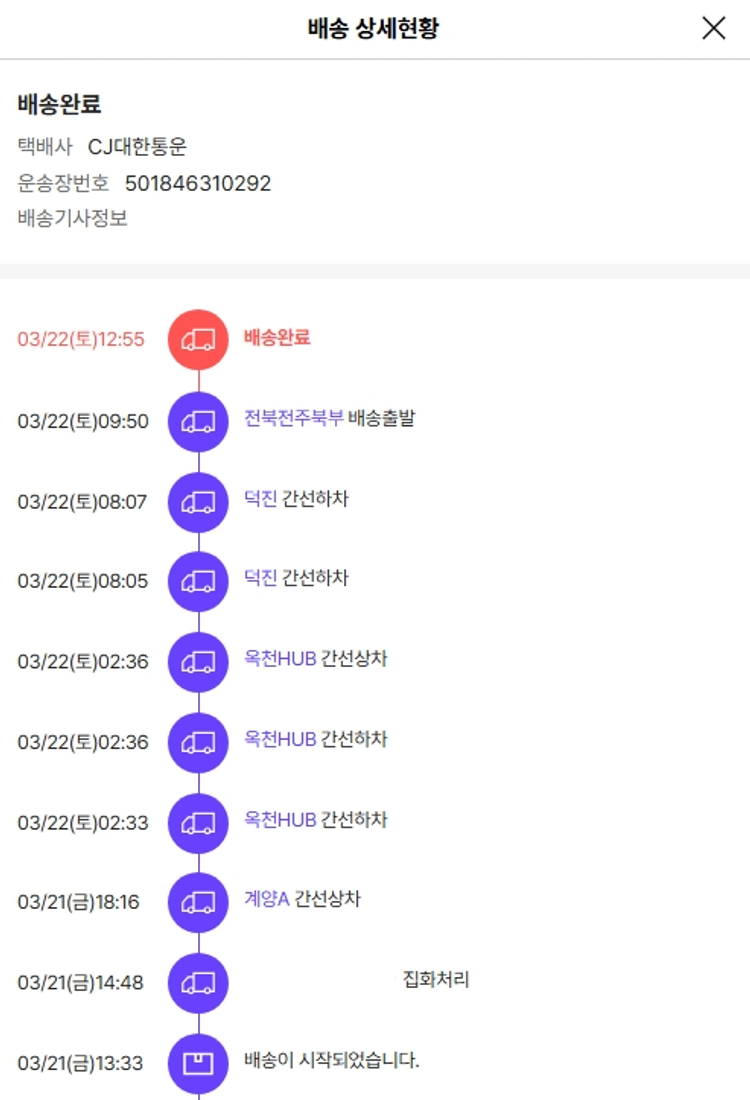Open the 전북전주북부 branch link
750x1100 pixels.
tap(294, 419)
